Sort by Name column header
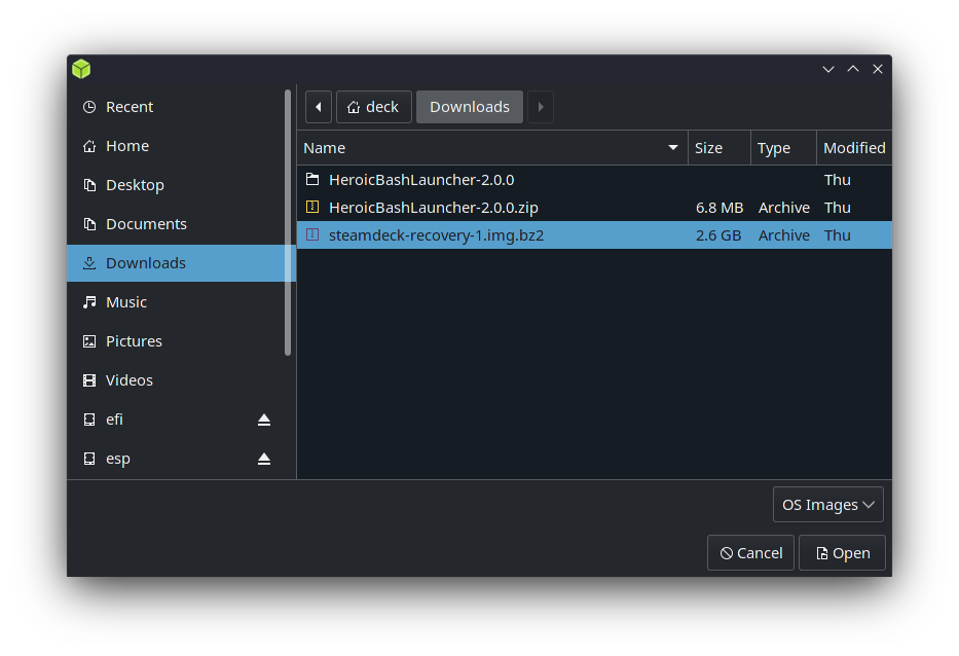This screenshot has height=656, width=959. tap(492, 148)
